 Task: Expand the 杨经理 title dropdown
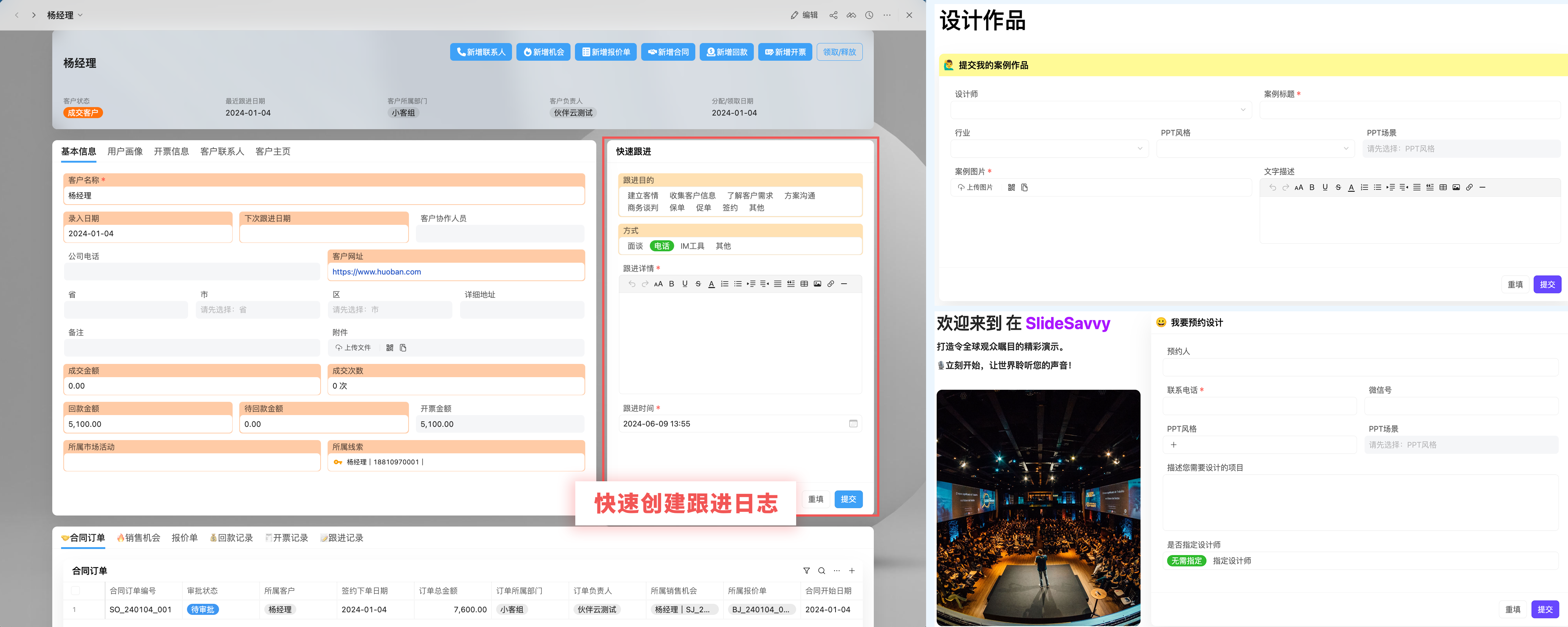pyautogui.click(x=80, y=15)
